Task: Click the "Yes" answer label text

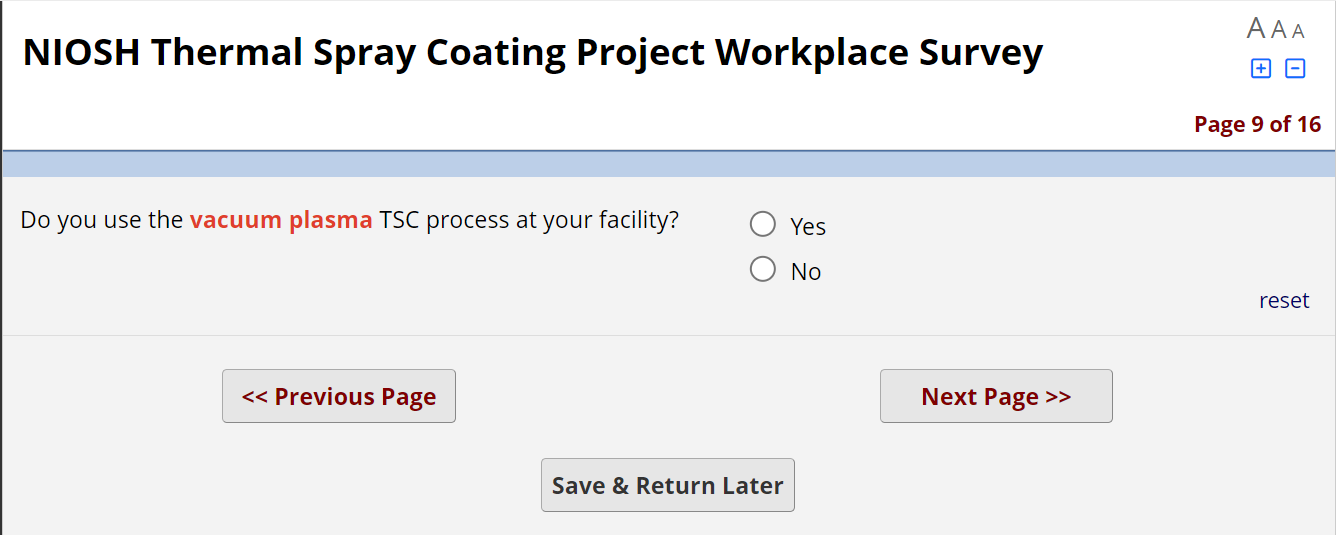Action: pos(808,227)
